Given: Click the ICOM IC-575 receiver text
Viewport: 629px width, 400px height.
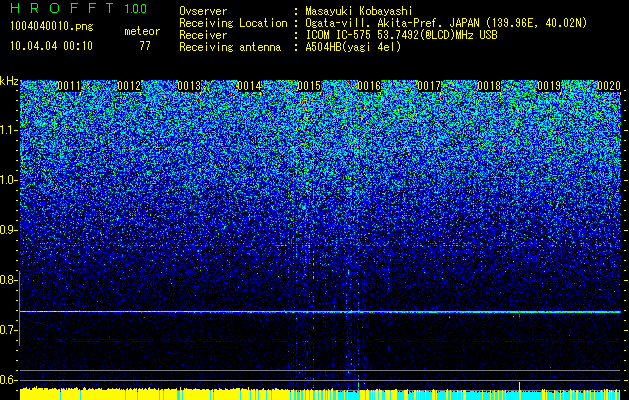Looking at the screenshot, I should coord(401,35).
